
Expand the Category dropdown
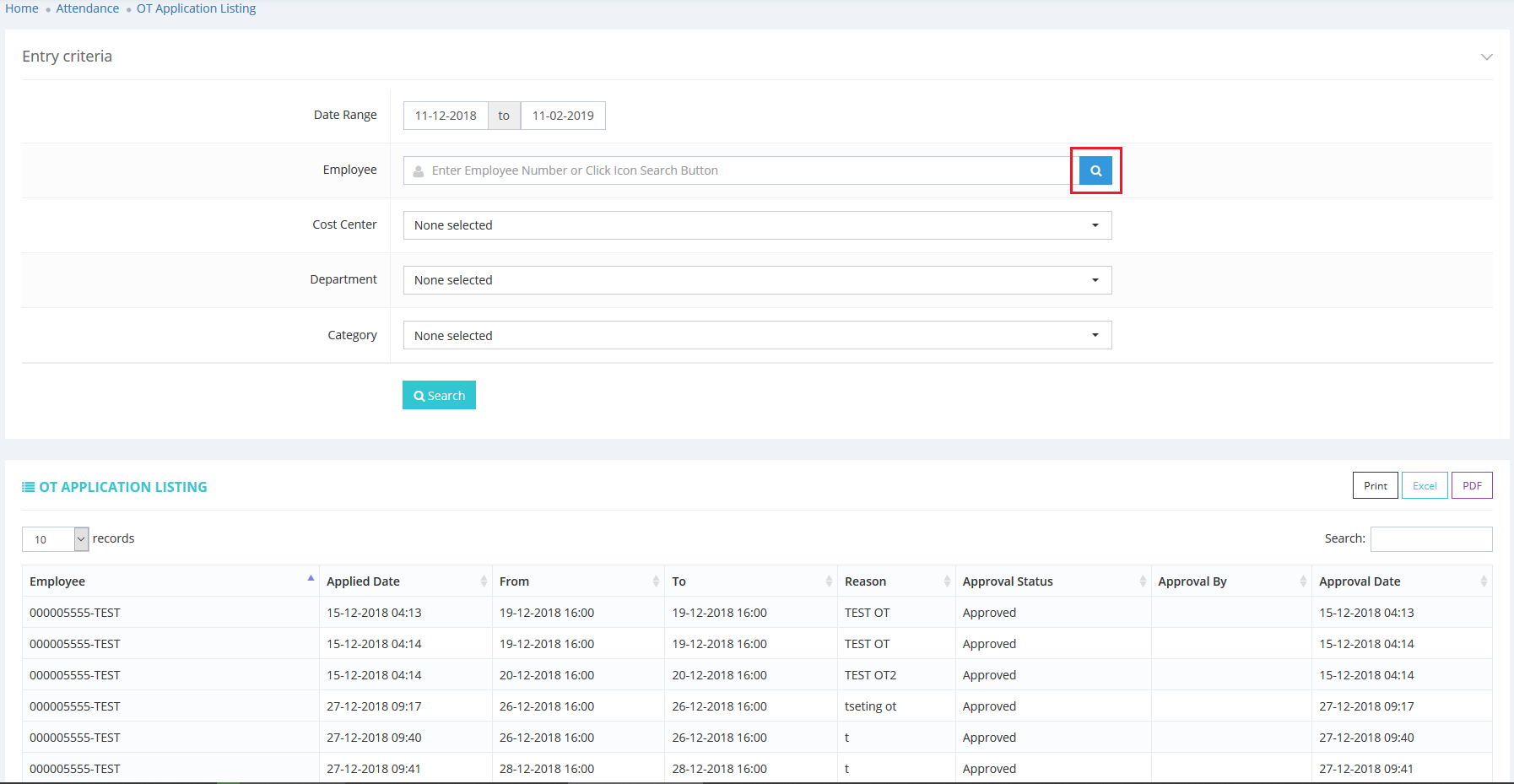point(757,336)
